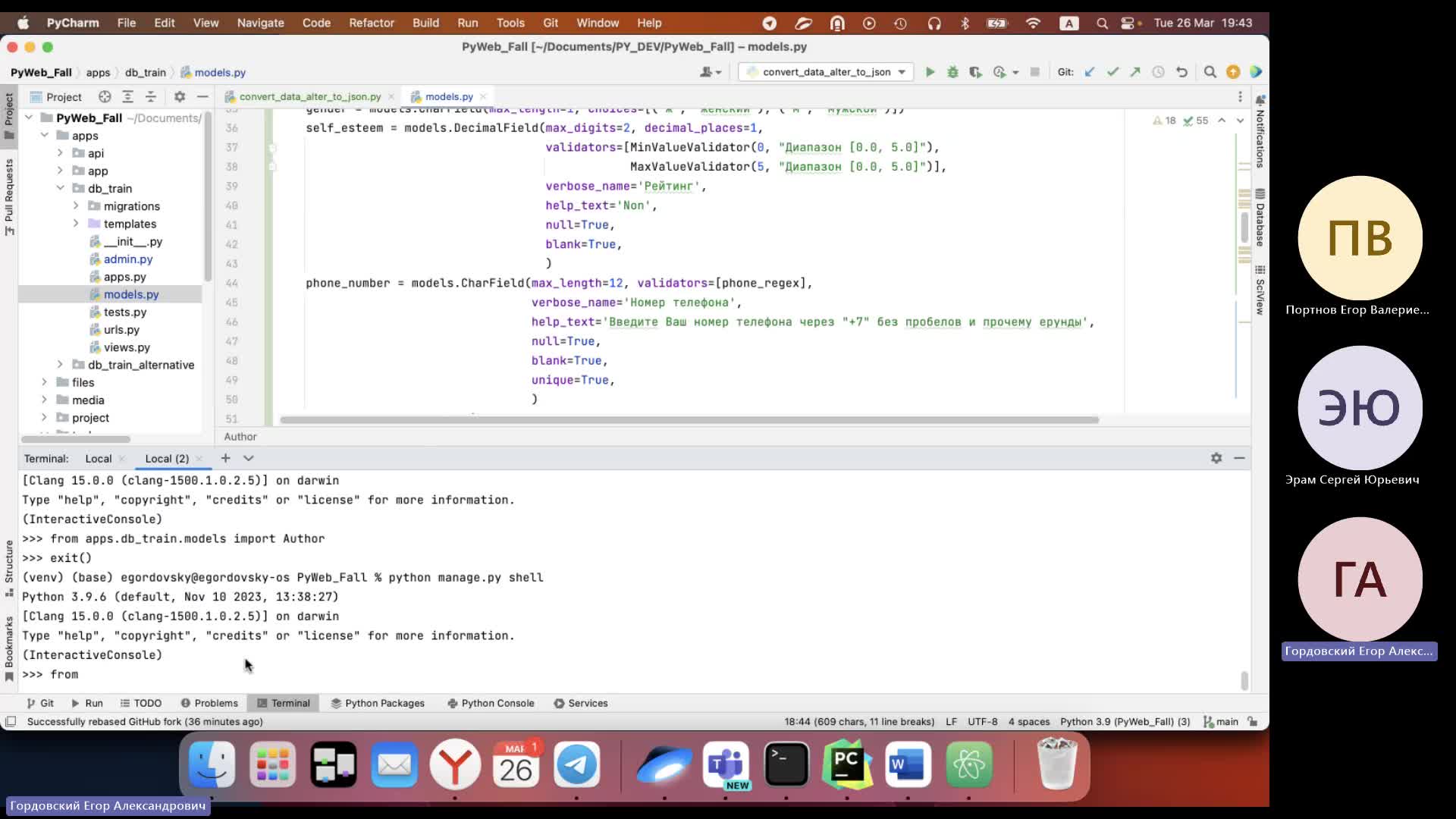Open the Notifications side panel
The width and height of the screenshot is (1456, 819).
(1260, 131)
